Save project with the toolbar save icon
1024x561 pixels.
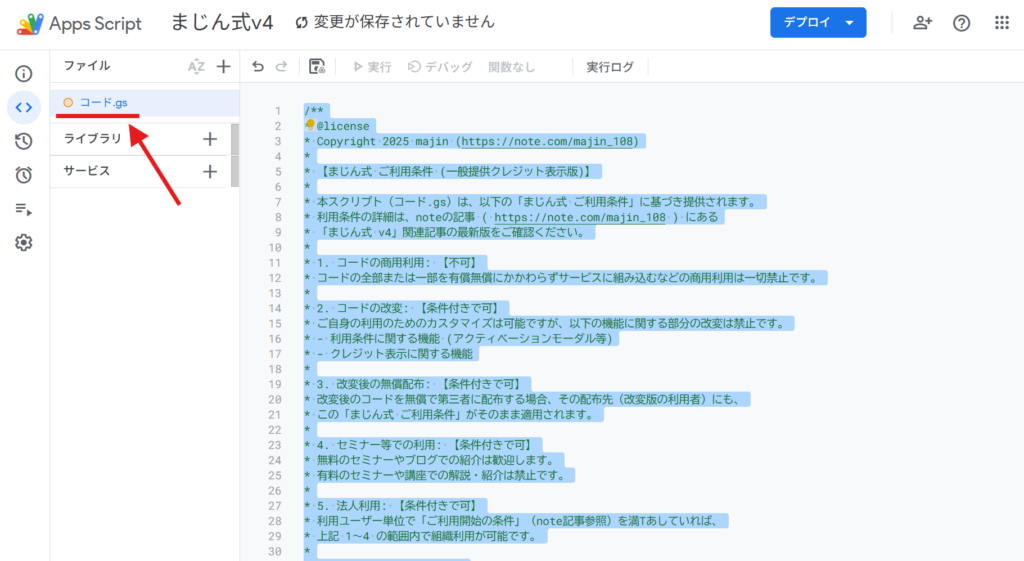click(x=317, y=67)
